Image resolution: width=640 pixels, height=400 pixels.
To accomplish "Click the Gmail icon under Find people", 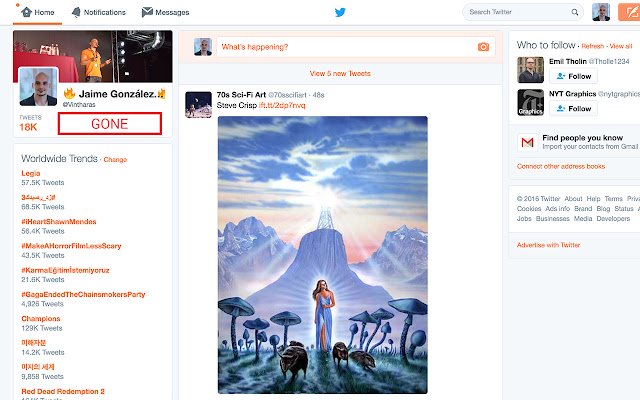I will [x=527, y=142].
